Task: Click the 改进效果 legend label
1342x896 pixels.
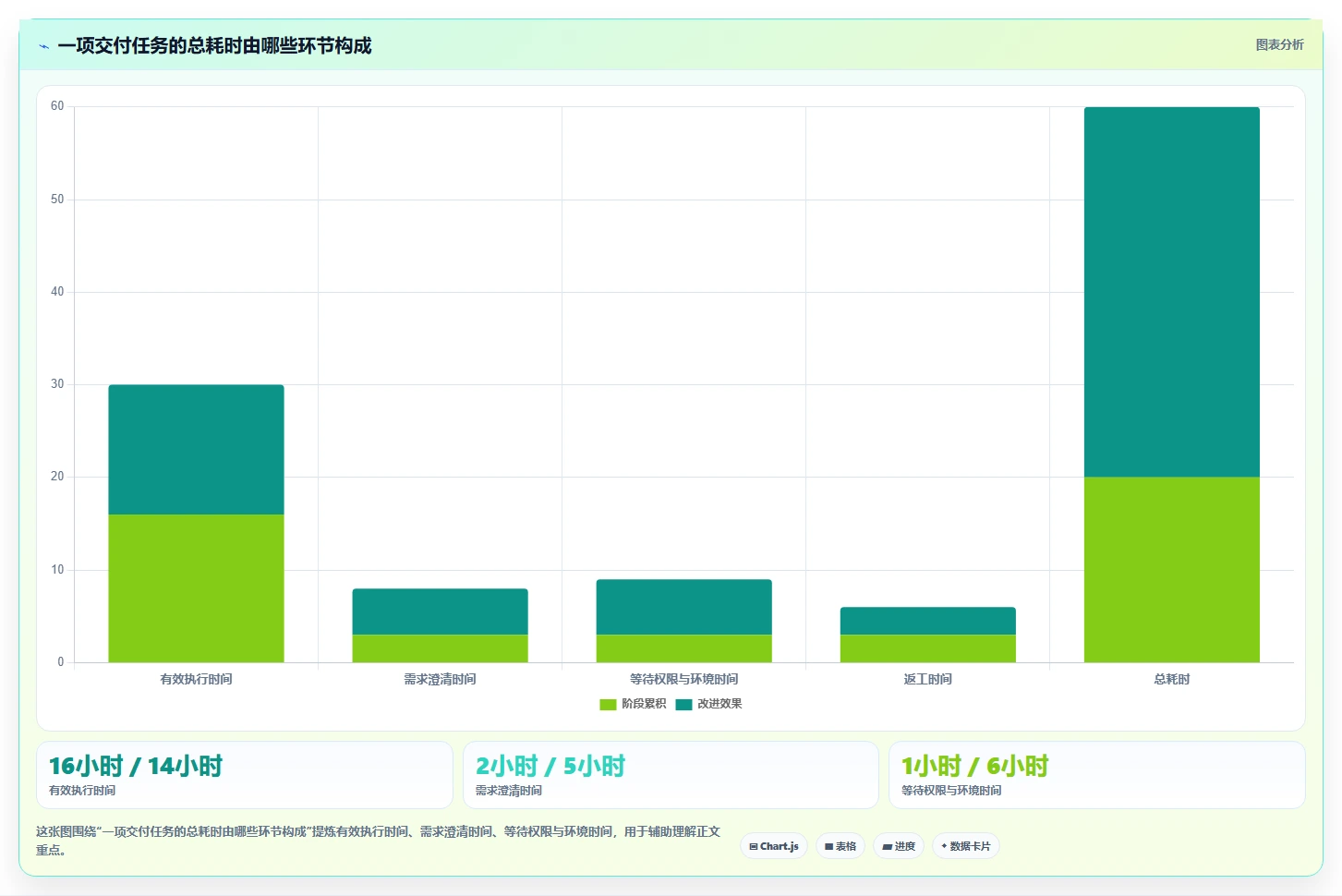Action: tap(719, 704)
